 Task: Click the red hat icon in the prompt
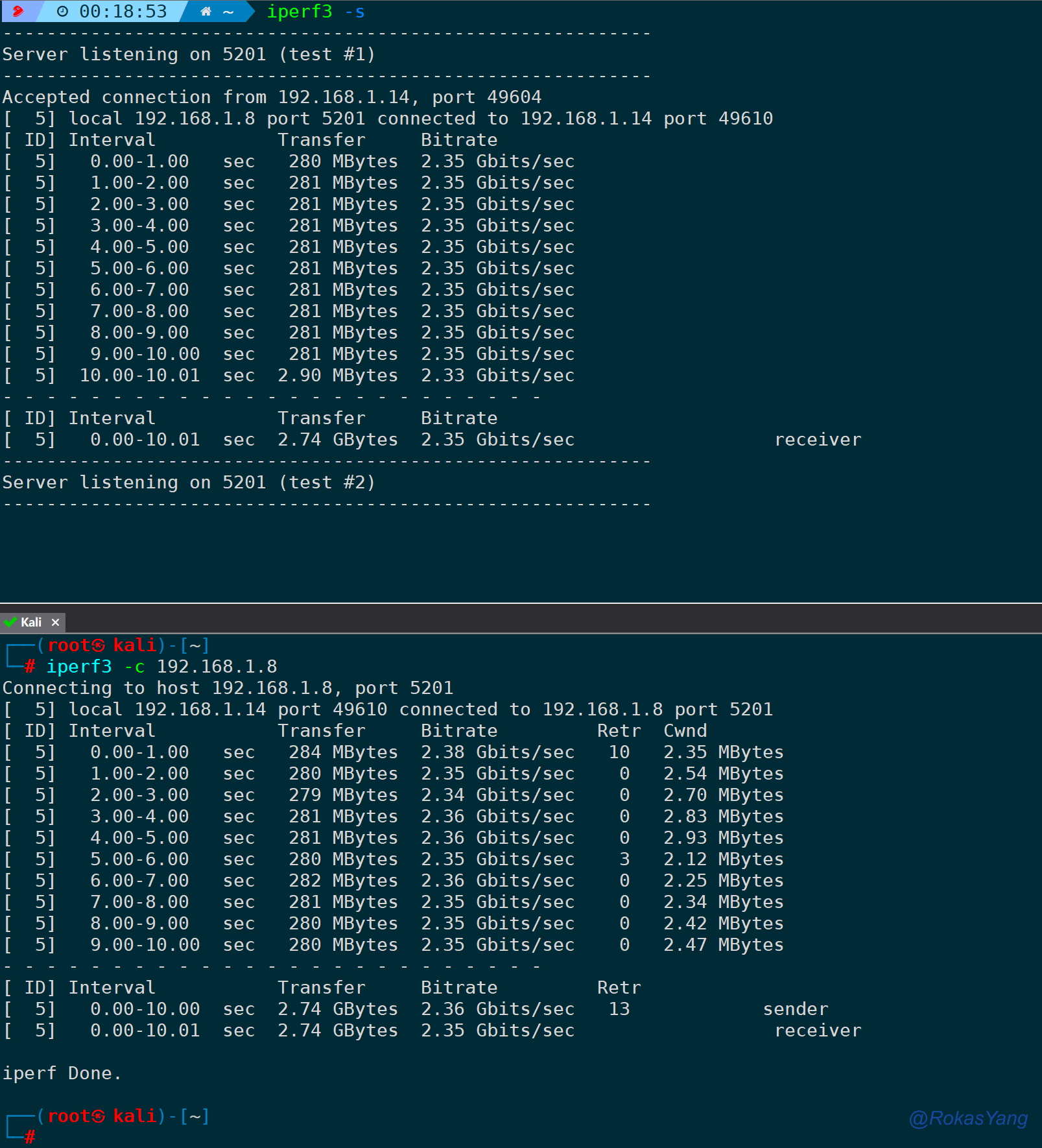pos(18,11)
